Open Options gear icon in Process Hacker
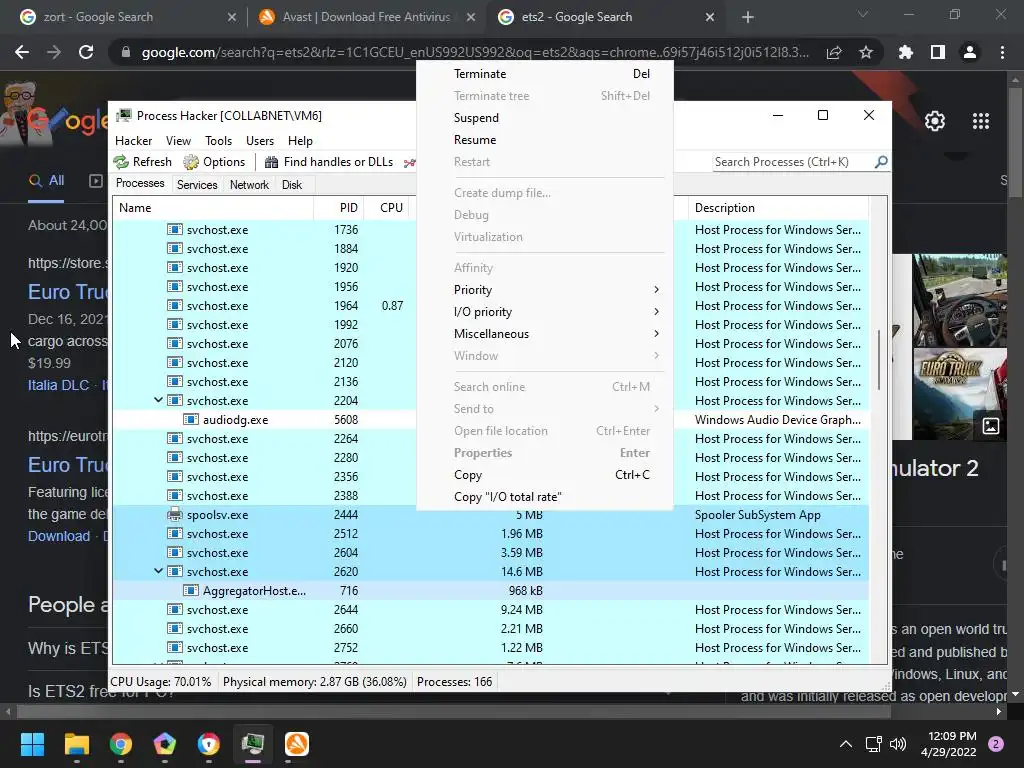Viewport: 1024px width, 768px height. 191,162
